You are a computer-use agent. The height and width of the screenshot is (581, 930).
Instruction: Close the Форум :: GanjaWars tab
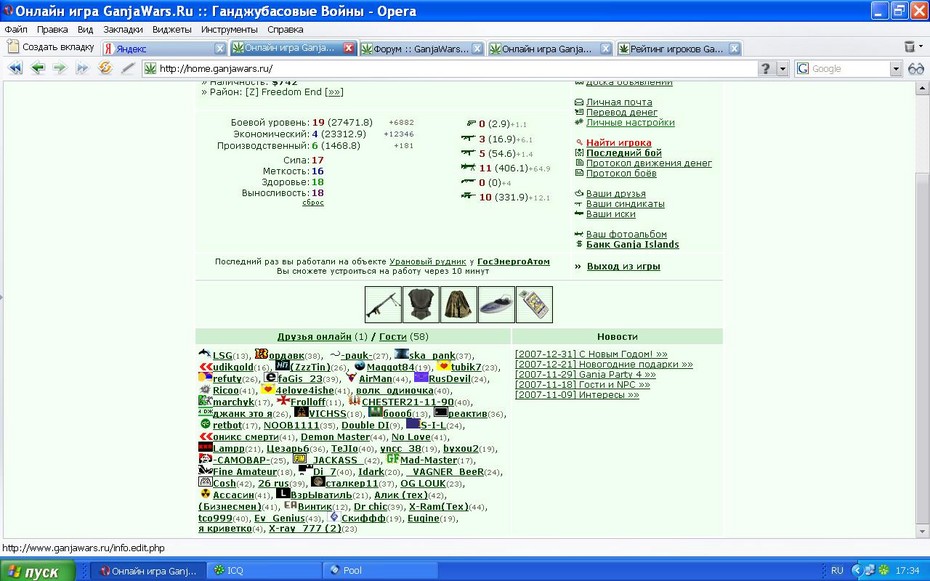(x=477, y=49)
